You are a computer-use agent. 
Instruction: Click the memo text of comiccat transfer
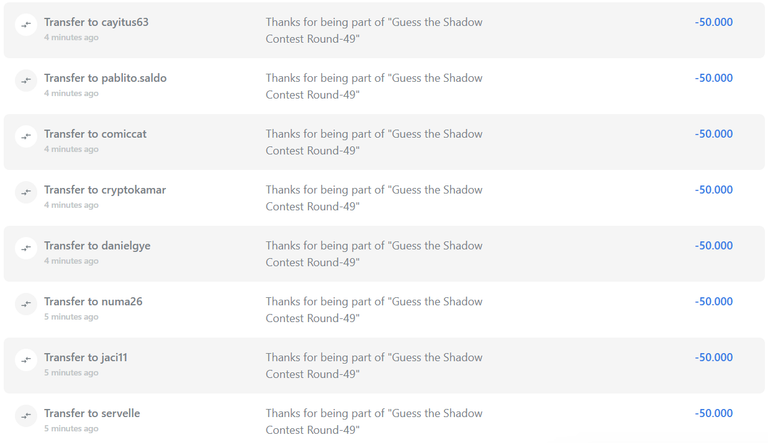[x=374, y=142]
